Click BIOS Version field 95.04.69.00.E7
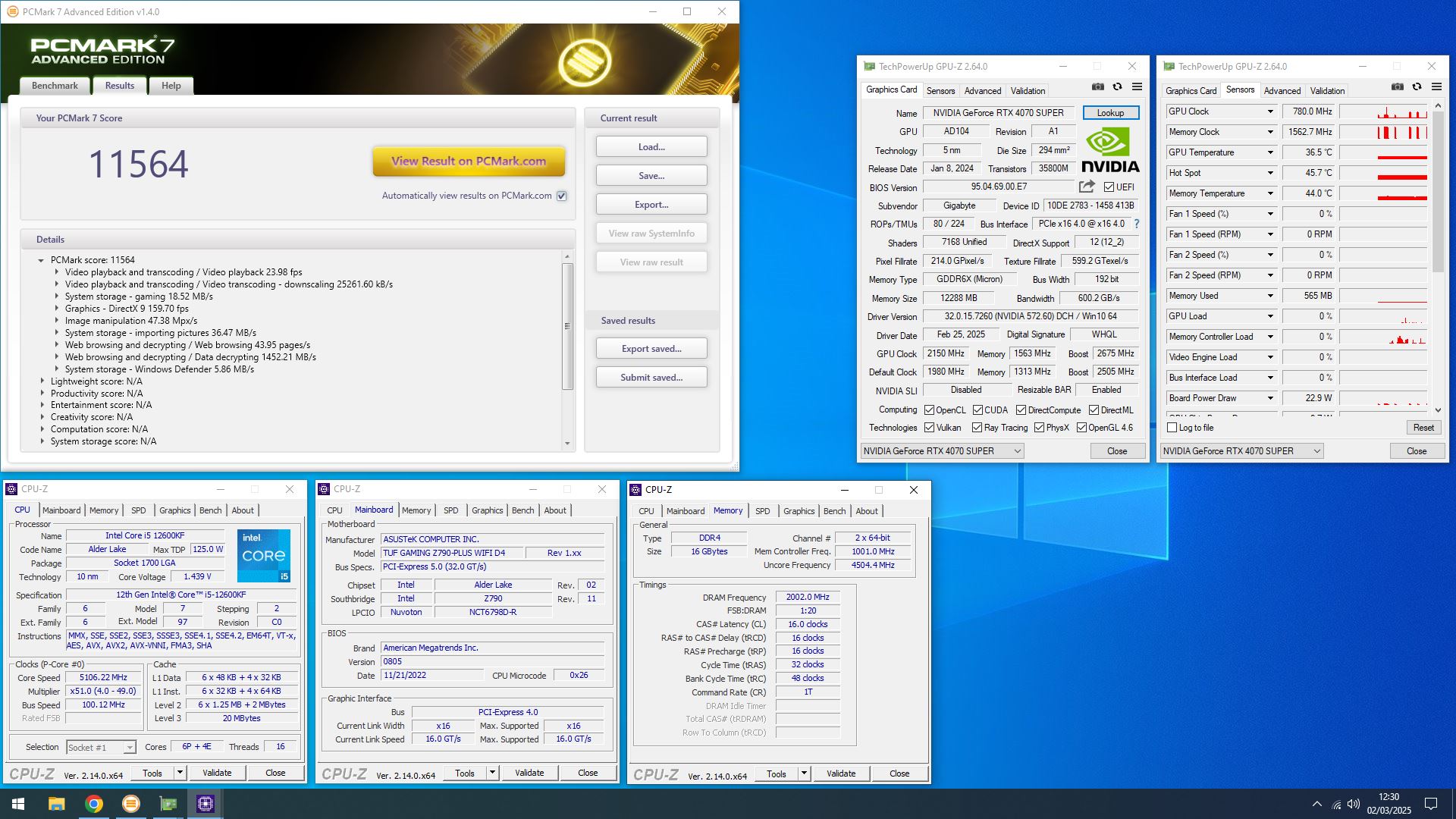The width and height of the screenshot is (1456, 819). [999, 187]
